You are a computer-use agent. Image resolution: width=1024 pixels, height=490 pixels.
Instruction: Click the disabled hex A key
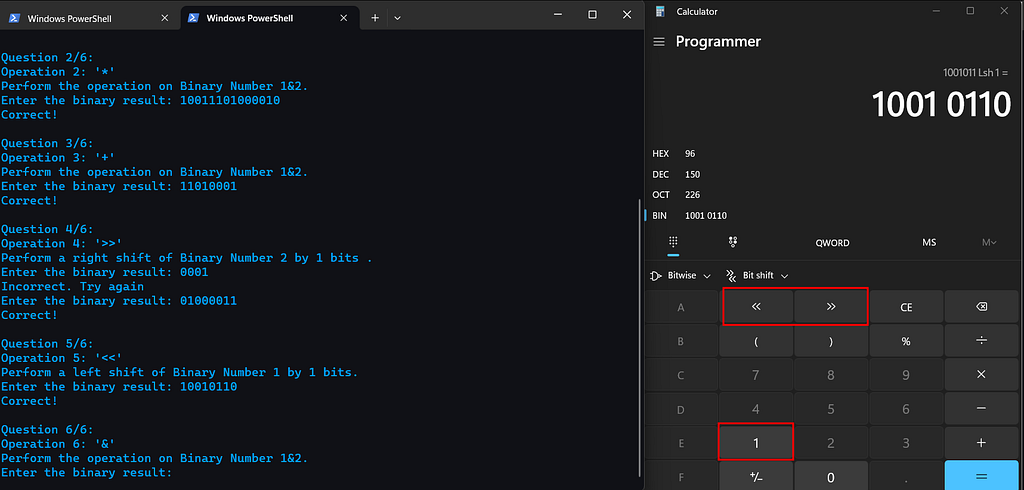[681, 306]
